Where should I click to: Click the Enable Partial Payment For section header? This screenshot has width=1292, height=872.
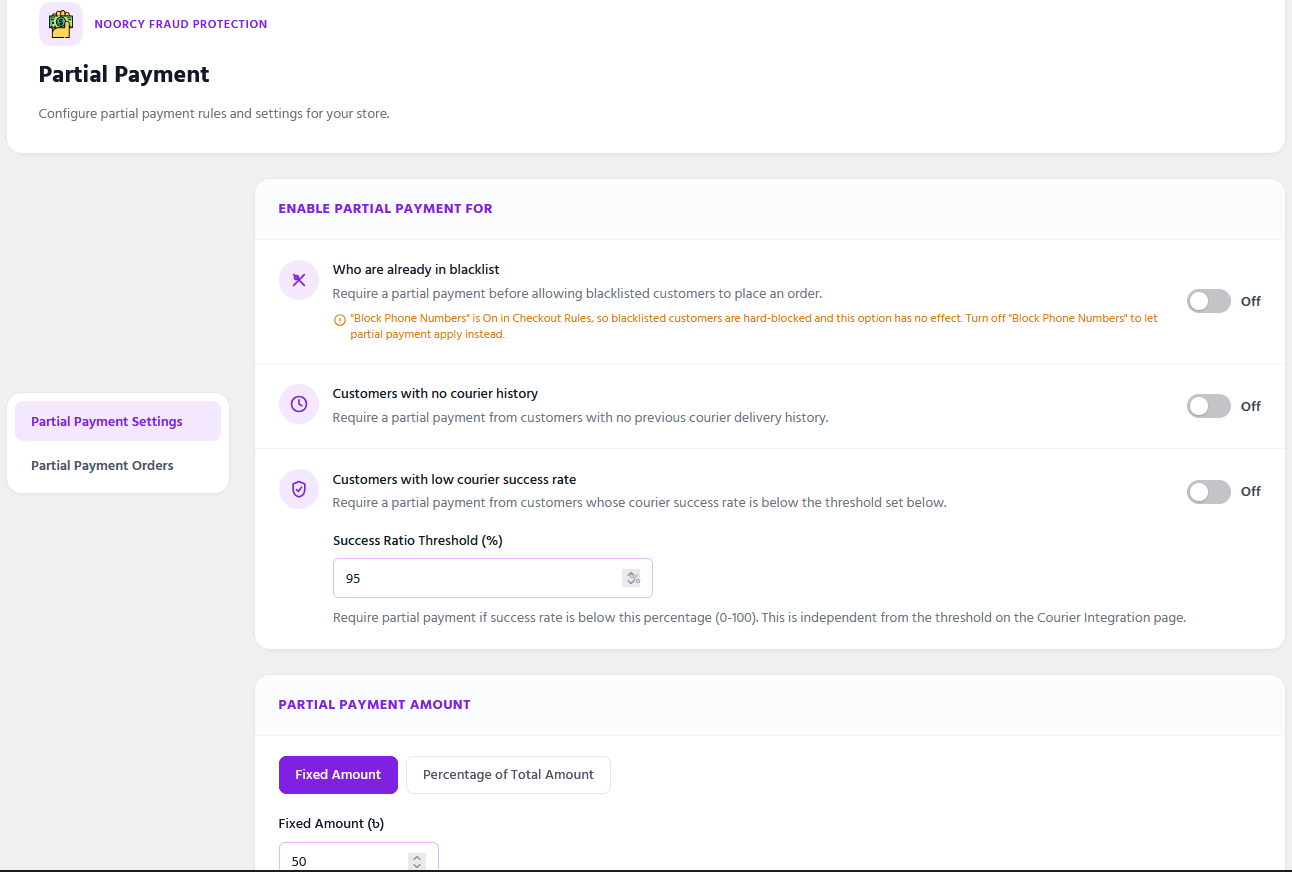click(x=386, y=209)
